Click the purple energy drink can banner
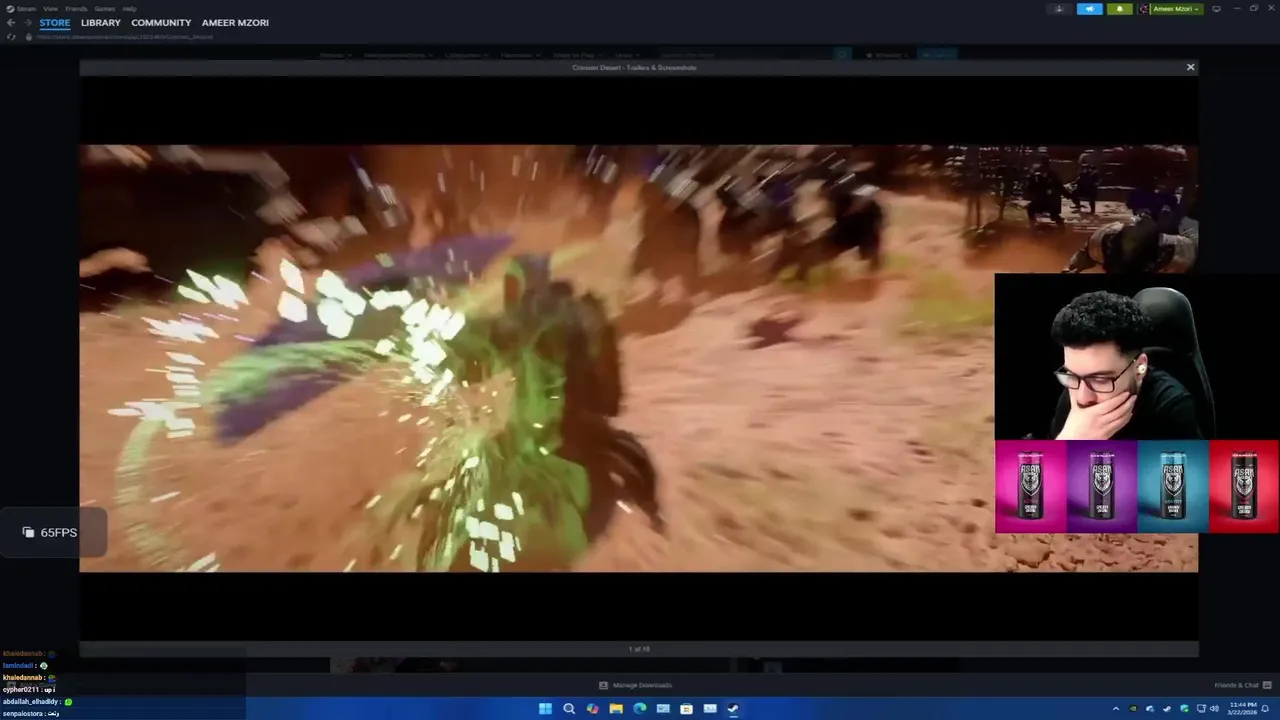Image resolution: width=1280 pixels, height=720 pixels. pyautogui.click(x=1102, y=486)
